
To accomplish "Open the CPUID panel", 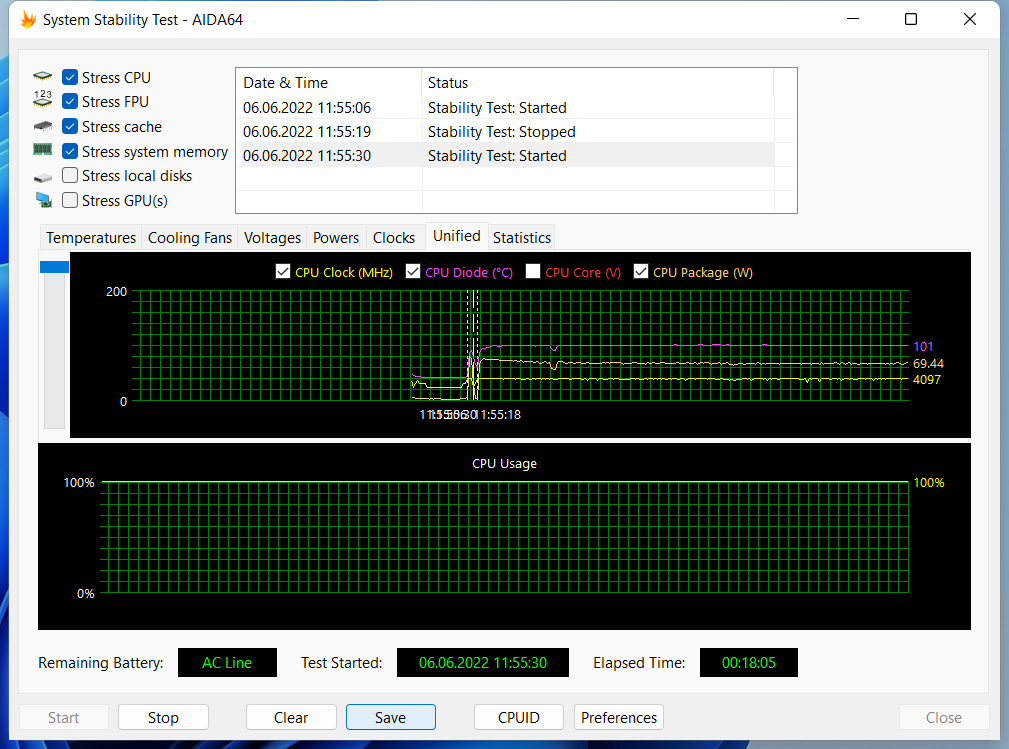I will coord(519,717).
